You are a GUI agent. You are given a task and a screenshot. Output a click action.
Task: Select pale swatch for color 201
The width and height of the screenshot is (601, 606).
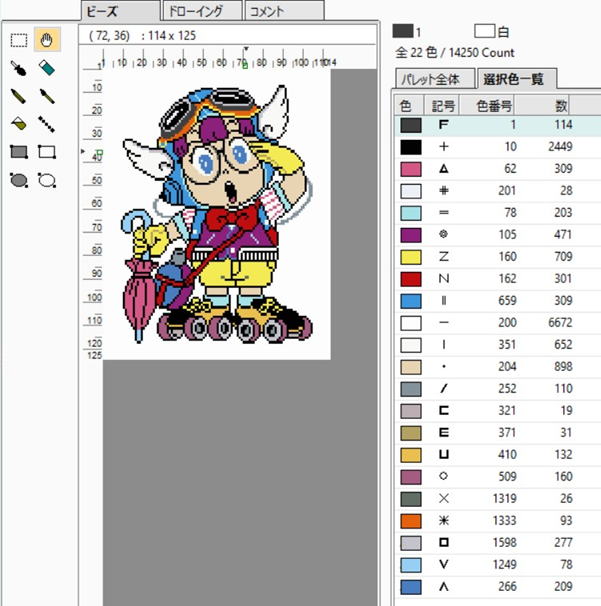[x=411, y=191]
